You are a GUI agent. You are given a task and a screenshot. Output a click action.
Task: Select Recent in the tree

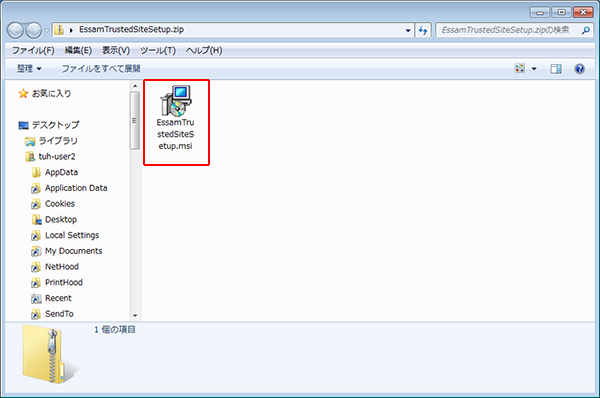tap(58, 298)
